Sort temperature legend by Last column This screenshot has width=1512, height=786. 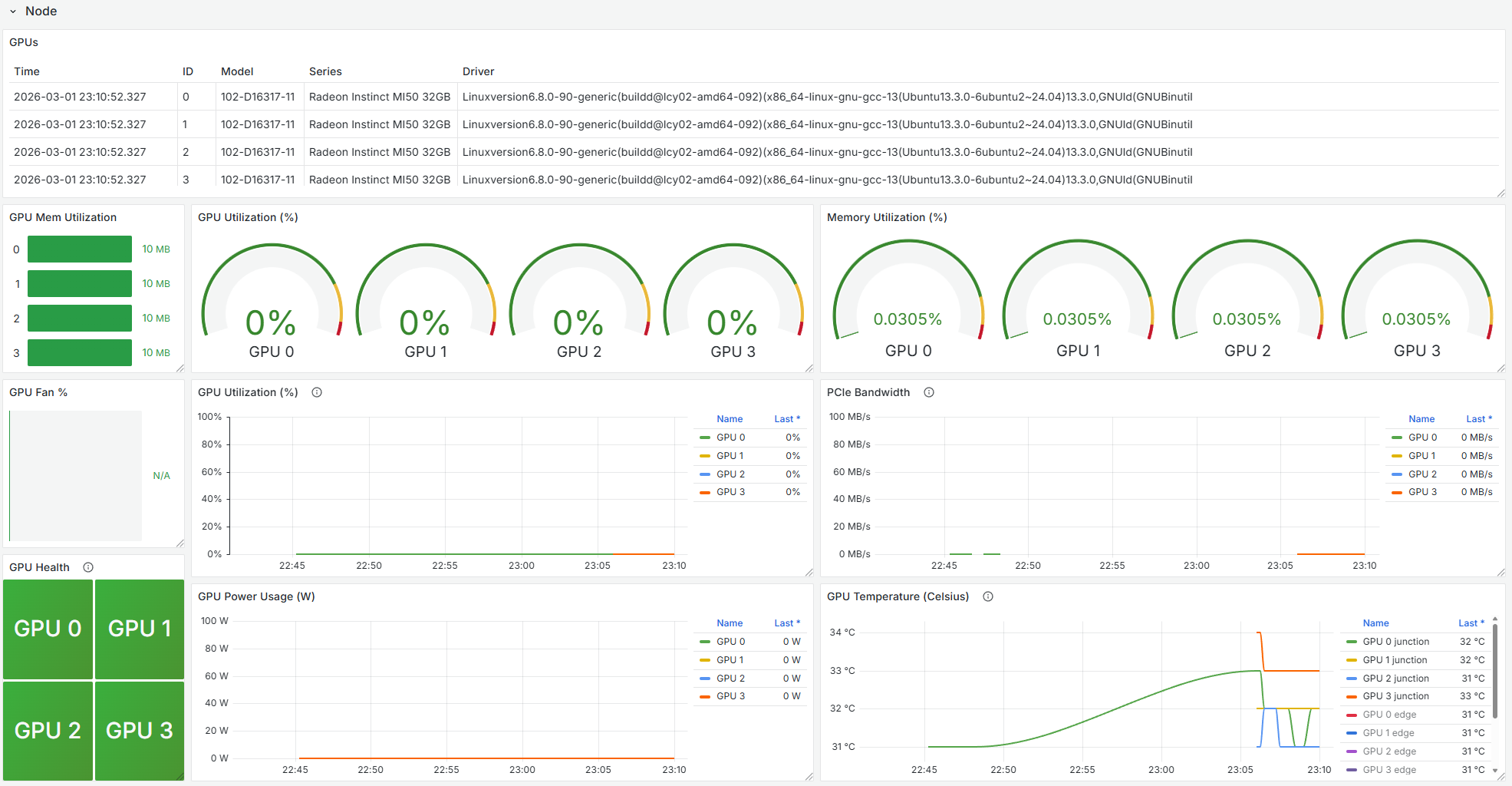[x=1470, y=623]
